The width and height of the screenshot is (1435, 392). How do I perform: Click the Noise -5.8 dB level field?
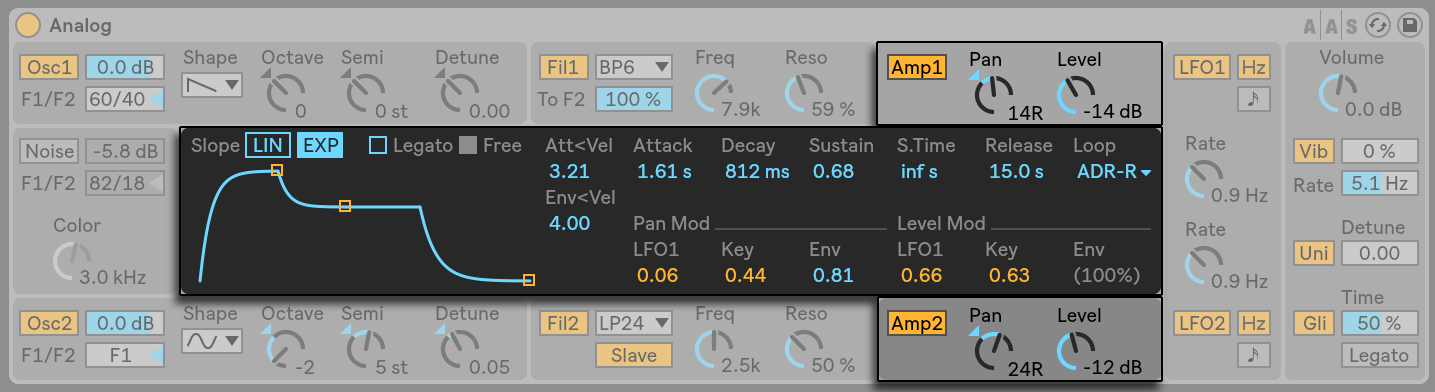click(x=124, y=152)
